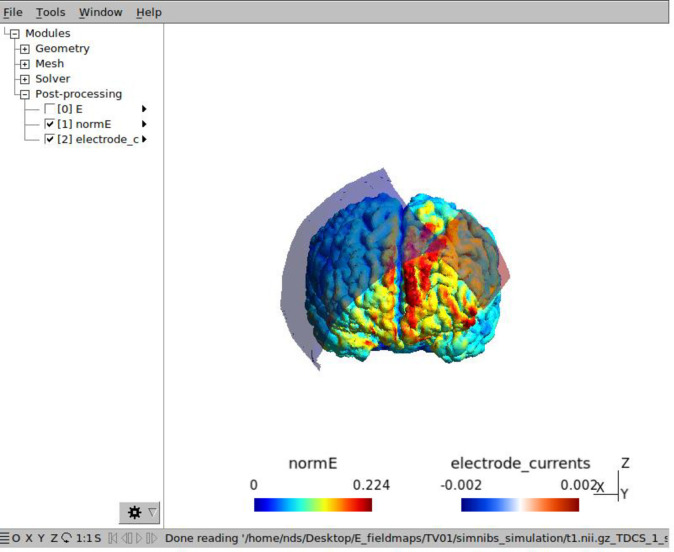Click the [2] electrode_c view label
This screenshot has height=552, width=674.
98,139
